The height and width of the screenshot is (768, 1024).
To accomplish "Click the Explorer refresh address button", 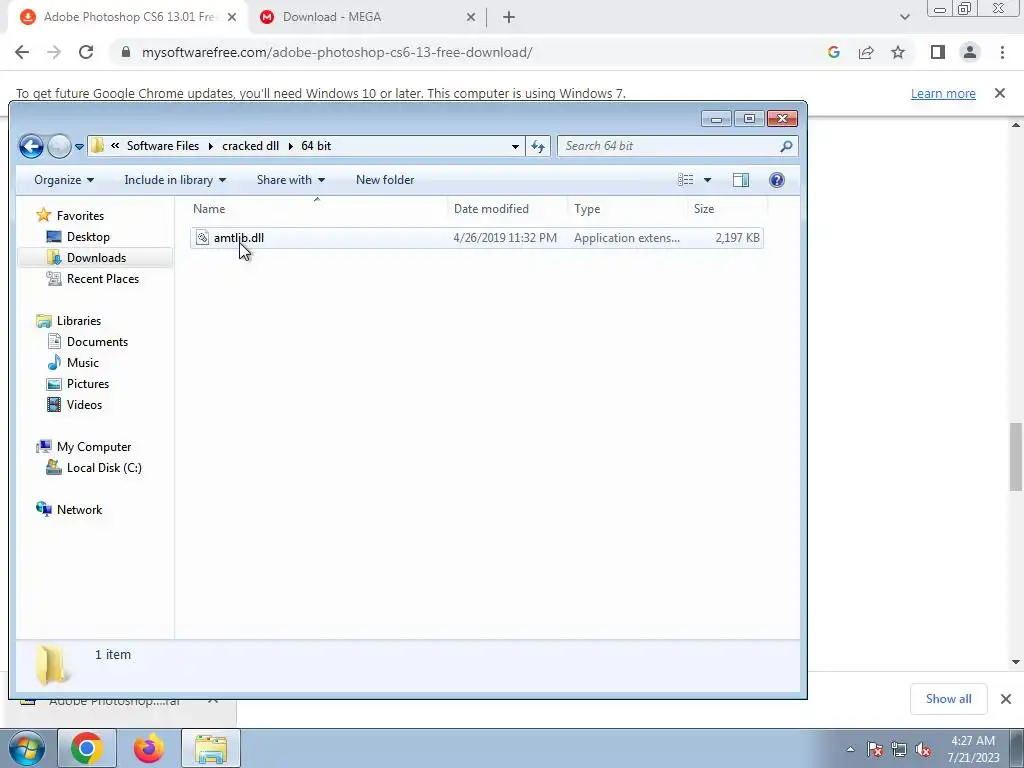I will [538, 146].
